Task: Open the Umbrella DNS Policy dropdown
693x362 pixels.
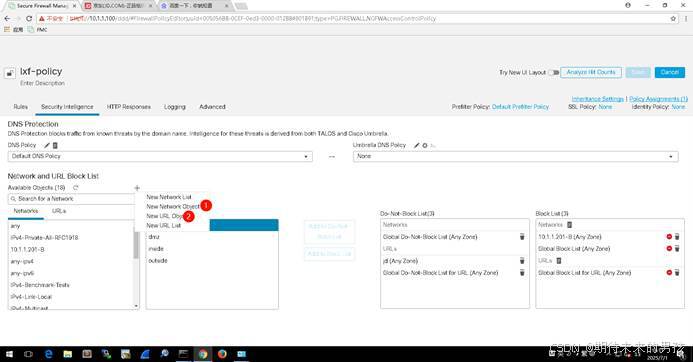Action: click(515, 156)
